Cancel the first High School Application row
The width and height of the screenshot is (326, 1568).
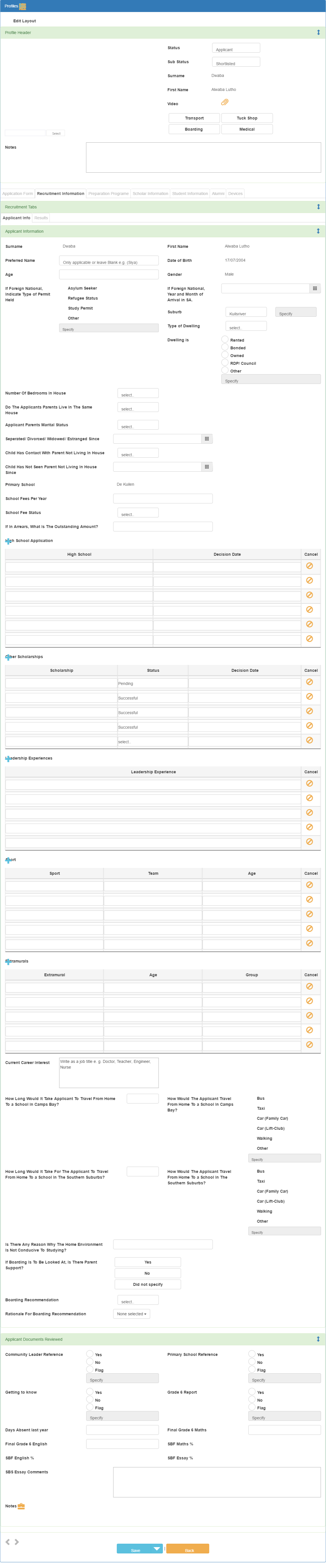click(309, 566)
